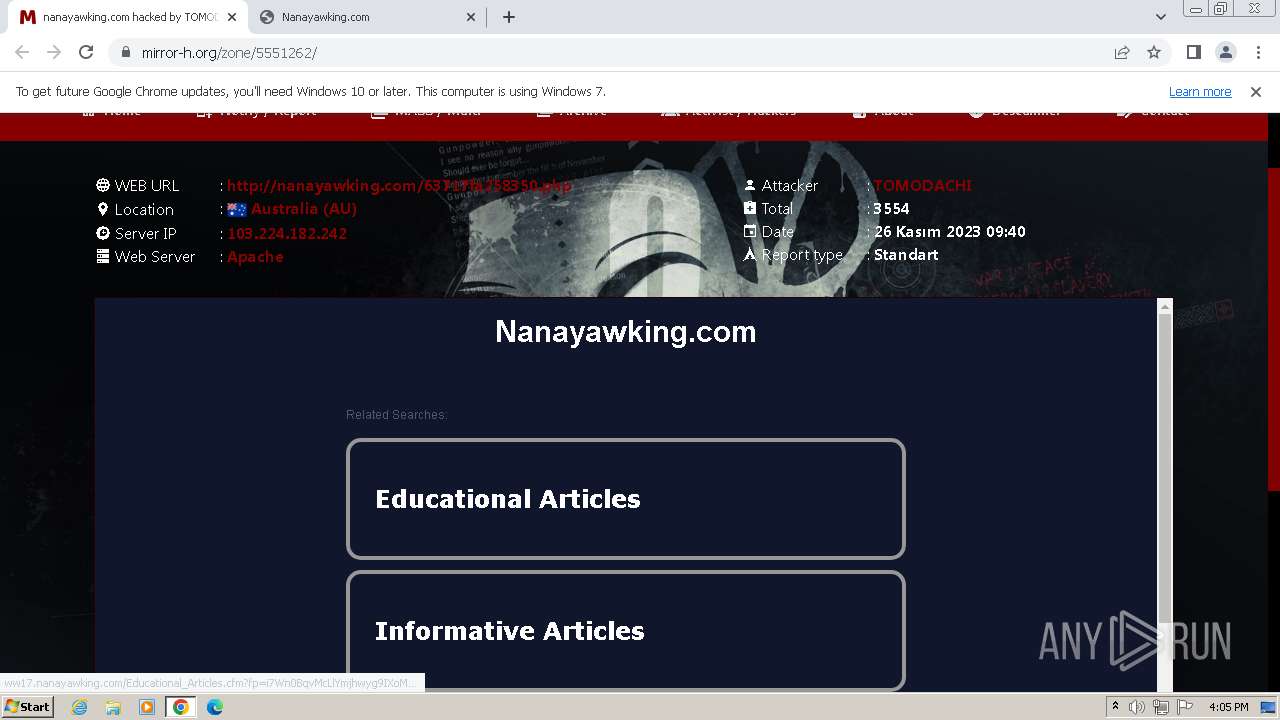This screenshot has height=720, width=1280.
Task: Click the 4:05 PM system clock
Action: (x=1229, y=707)
